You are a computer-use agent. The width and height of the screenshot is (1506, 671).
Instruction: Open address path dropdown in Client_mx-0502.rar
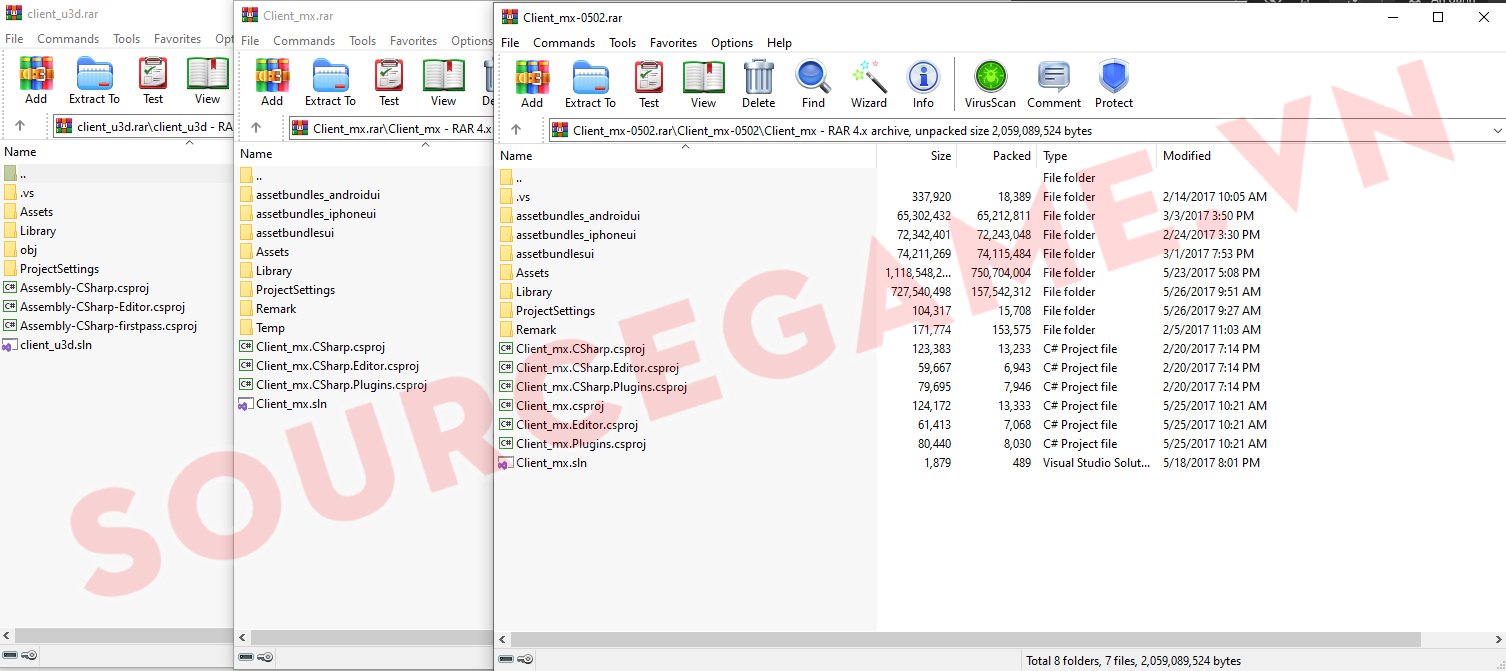pos(1498,130)
